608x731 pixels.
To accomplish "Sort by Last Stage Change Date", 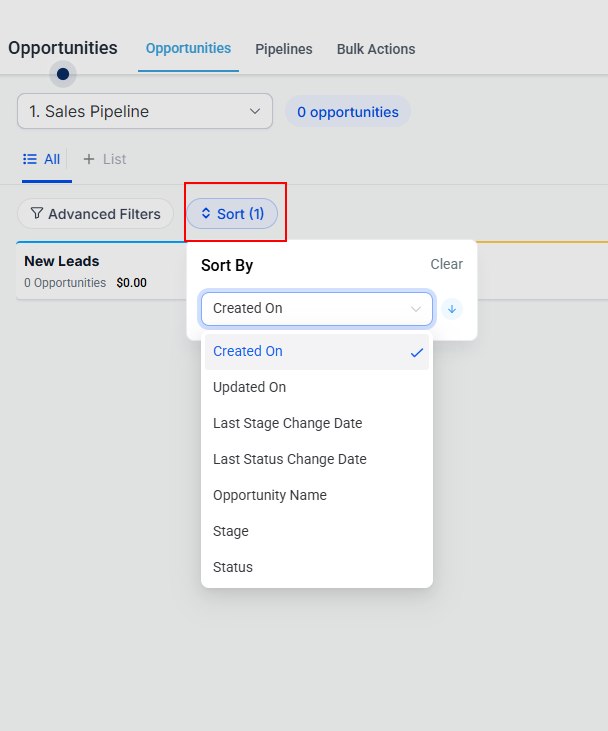I will pyautogui.click(x=317, y=423).
